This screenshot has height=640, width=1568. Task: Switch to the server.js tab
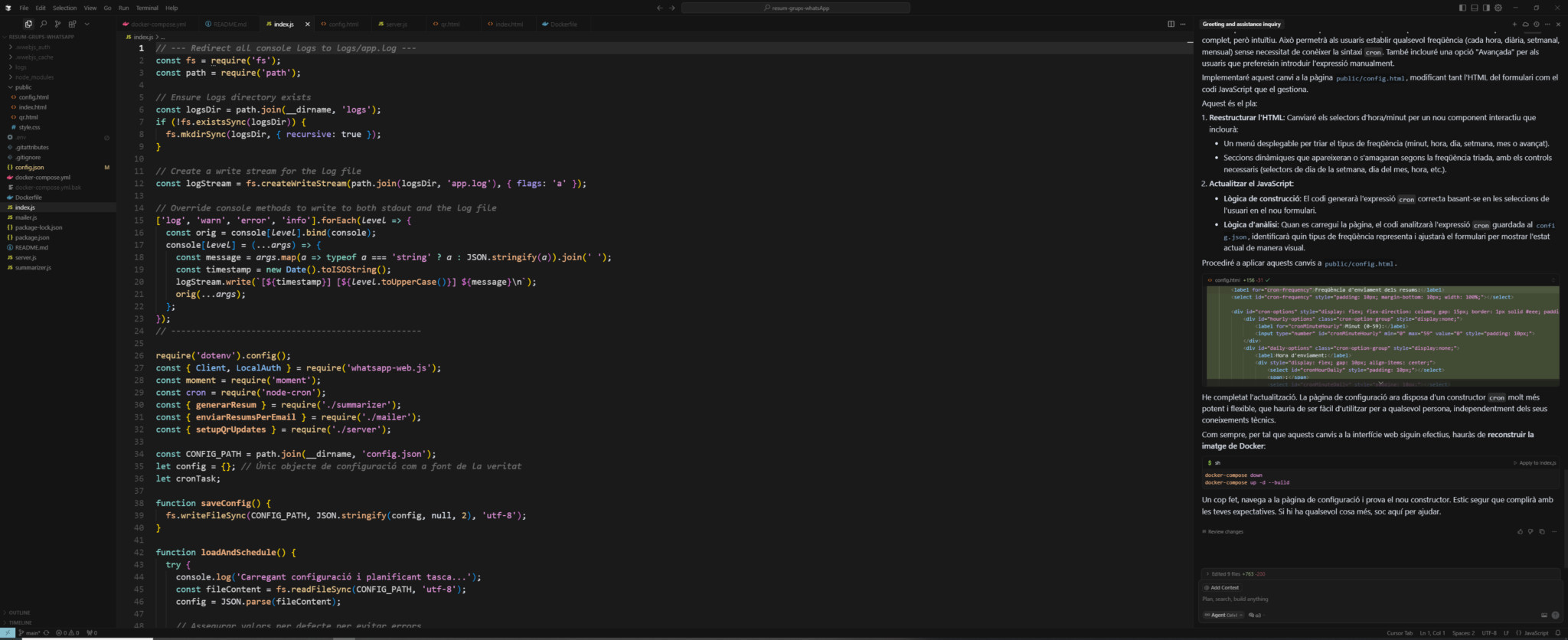coord(396,24)
